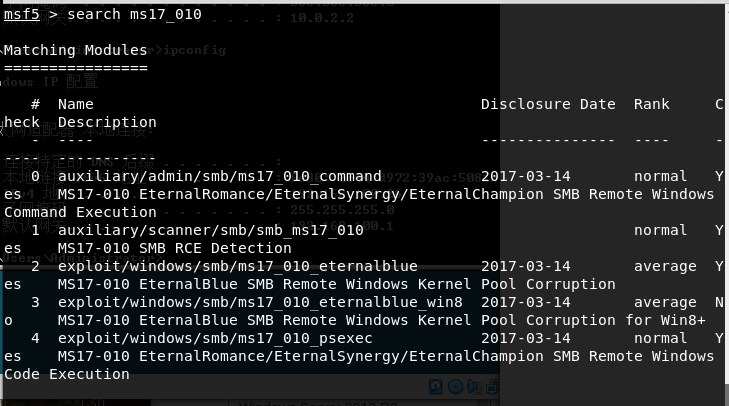Click module auxiliary/admin/smb/ms17_010_command
Viewport: 729px width, 406px height.
tap(219, 176)
